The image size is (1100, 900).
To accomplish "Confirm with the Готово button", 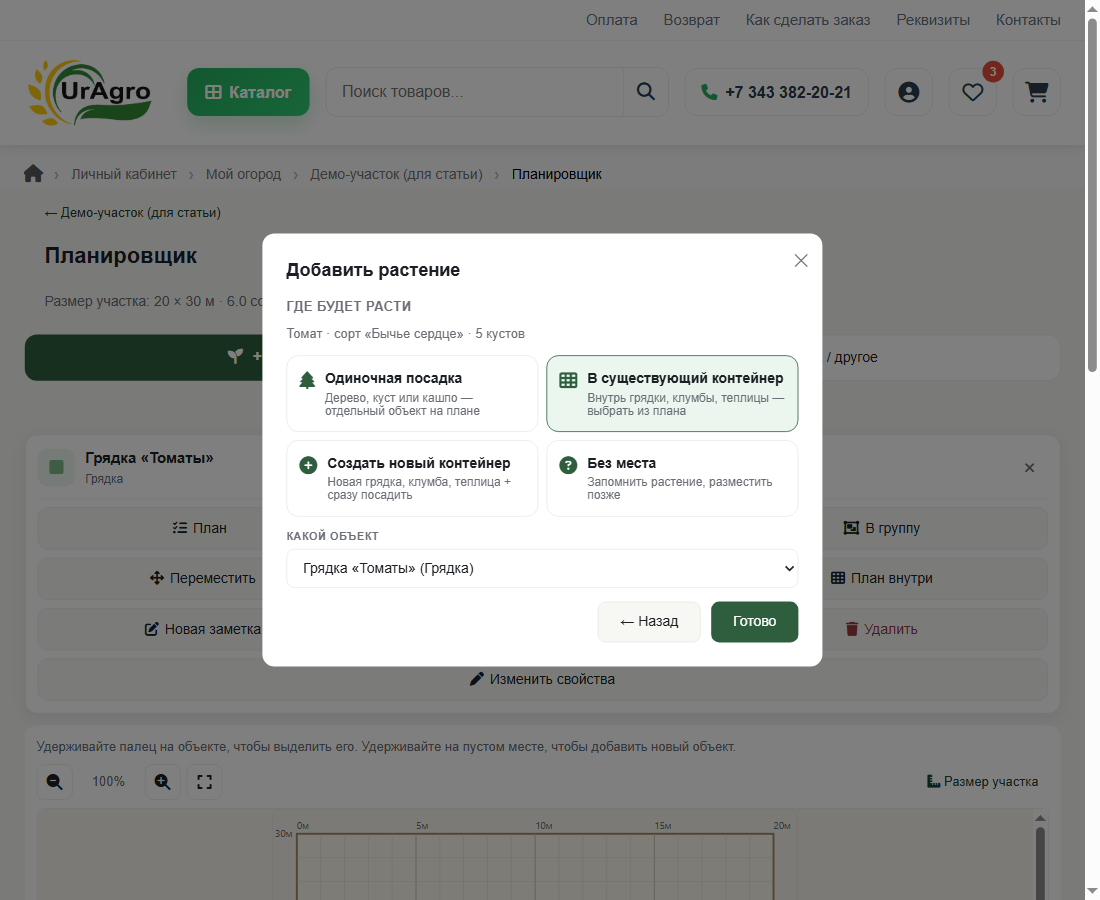I will click(754, 622).
